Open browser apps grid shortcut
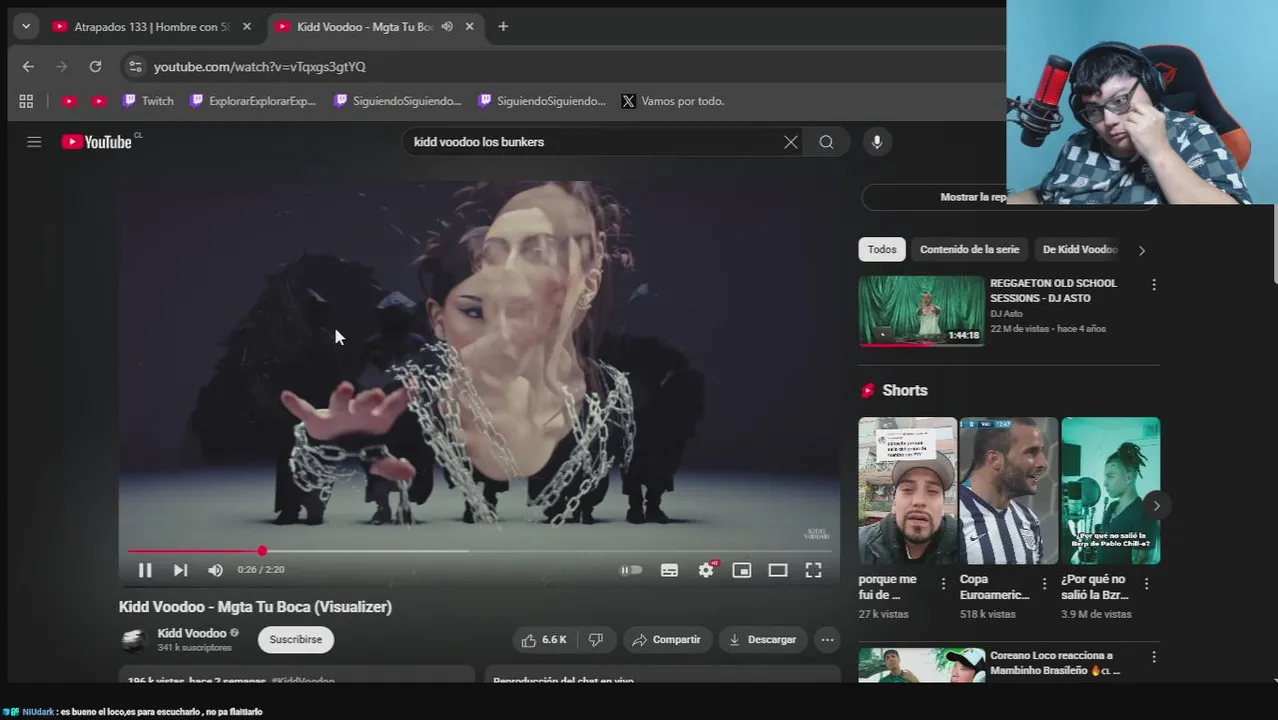The height and width of the screenshot is (720, 1278). point(26,101)
